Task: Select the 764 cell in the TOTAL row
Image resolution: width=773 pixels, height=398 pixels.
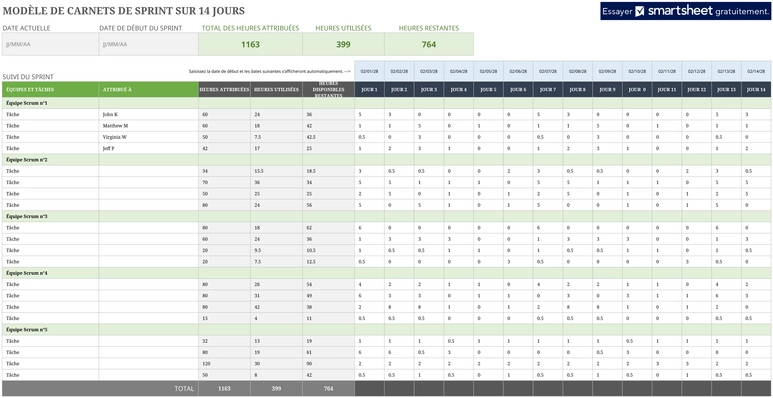Action: [x=328, y=389]
